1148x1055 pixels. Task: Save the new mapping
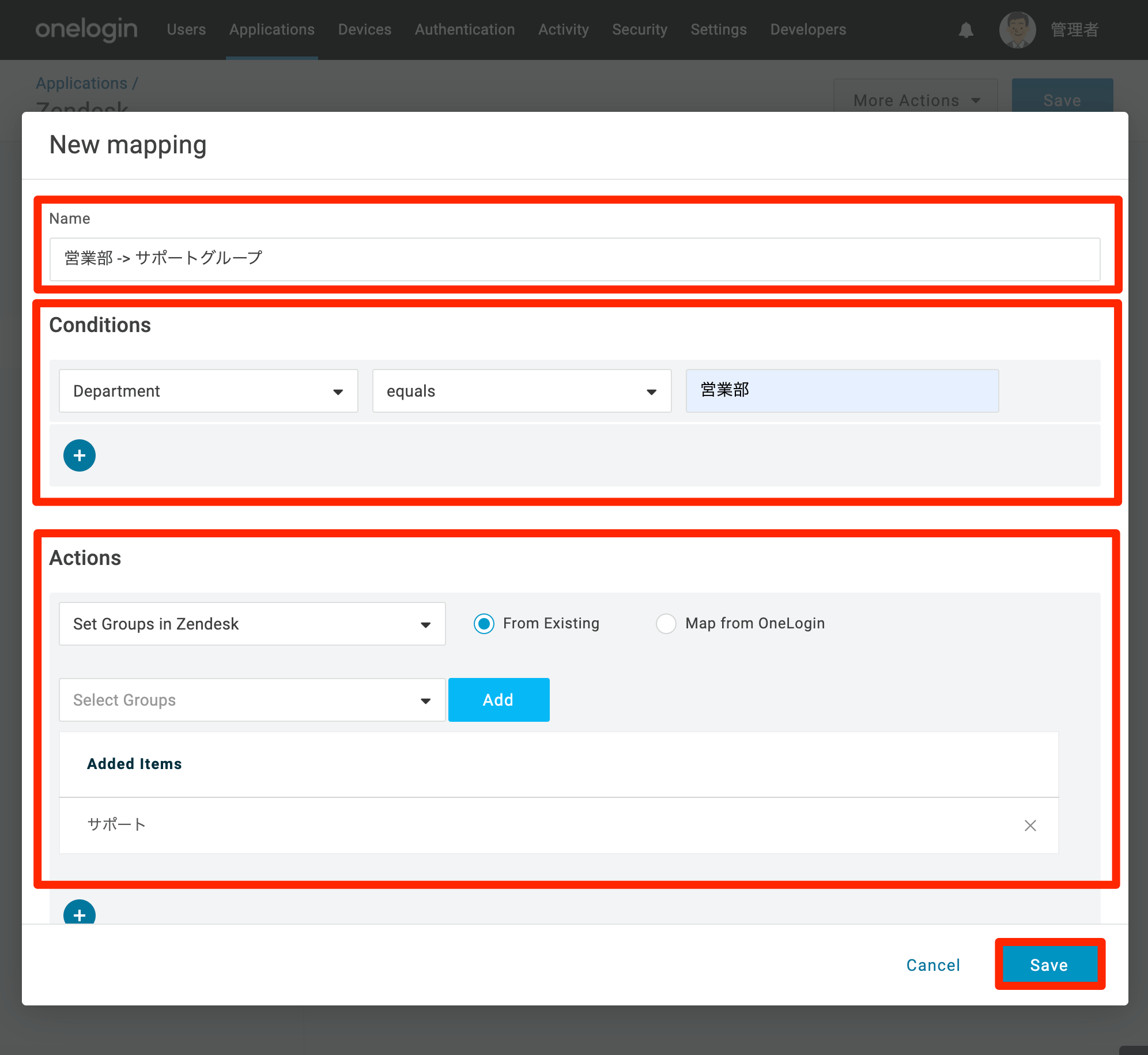tap(1049, 964)
